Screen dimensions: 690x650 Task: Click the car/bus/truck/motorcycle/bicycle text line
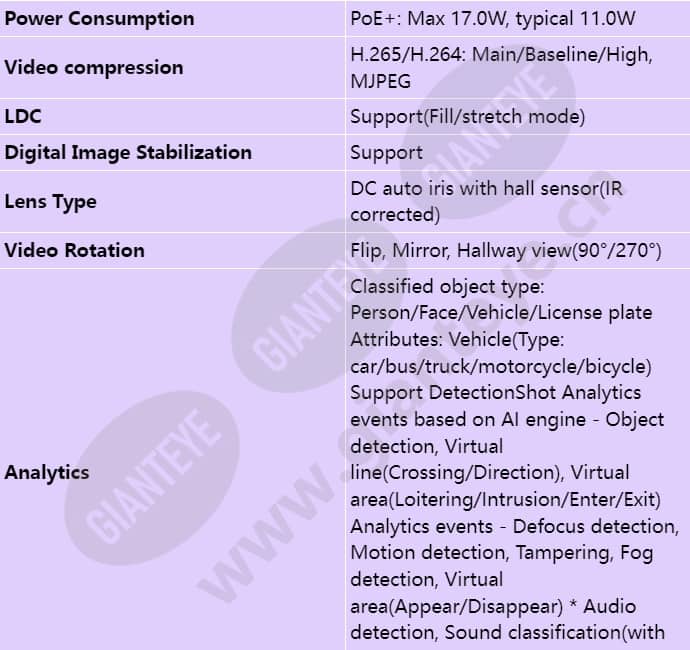[501, 367]
